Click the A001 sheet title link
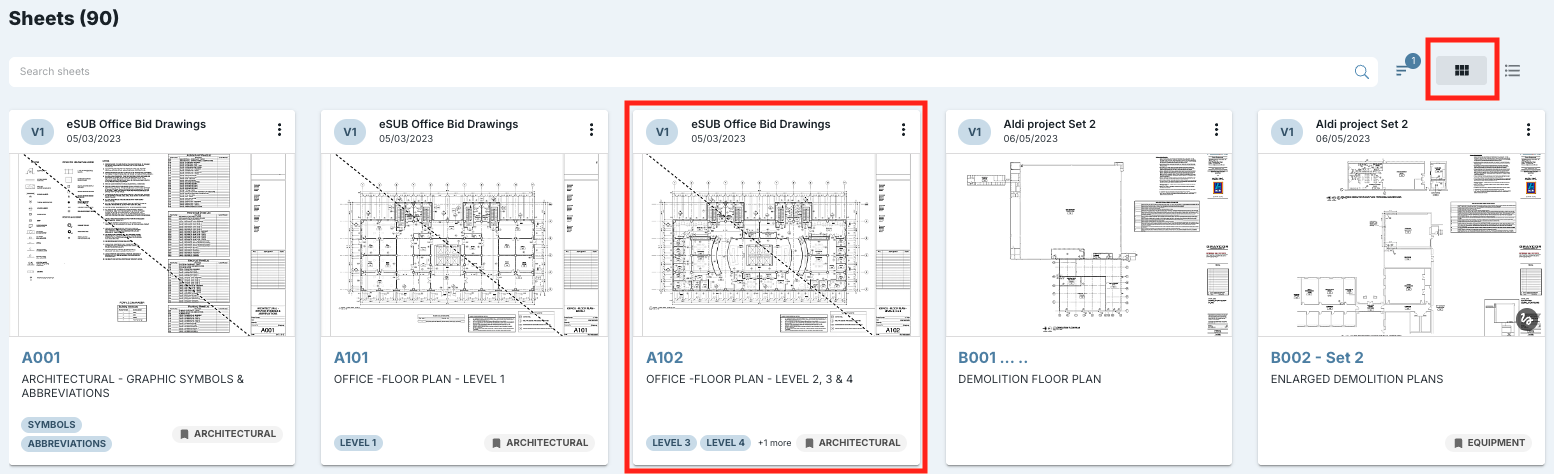The image size is (1554, 474). coord(41,357)
